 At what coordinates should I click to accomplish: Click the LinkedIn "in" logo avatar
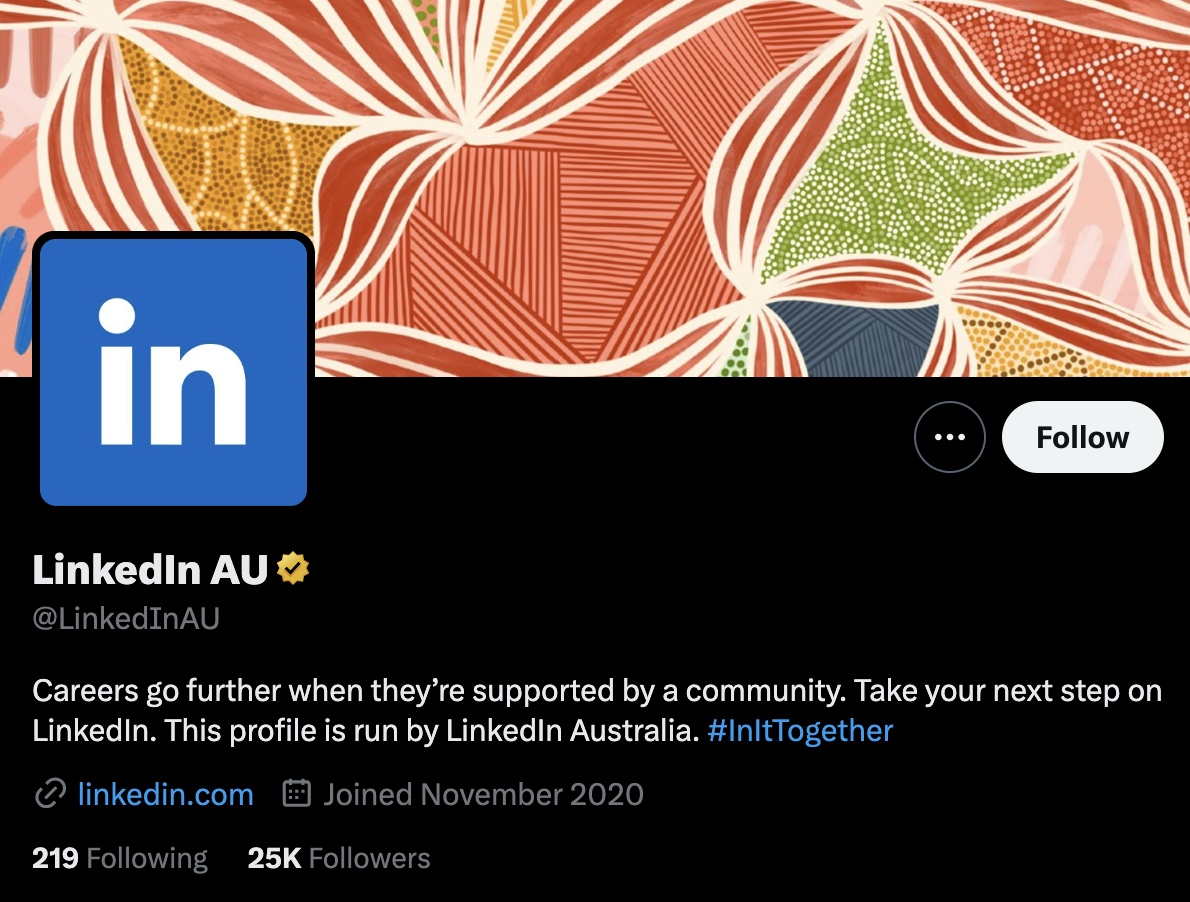tap(172, 370)
